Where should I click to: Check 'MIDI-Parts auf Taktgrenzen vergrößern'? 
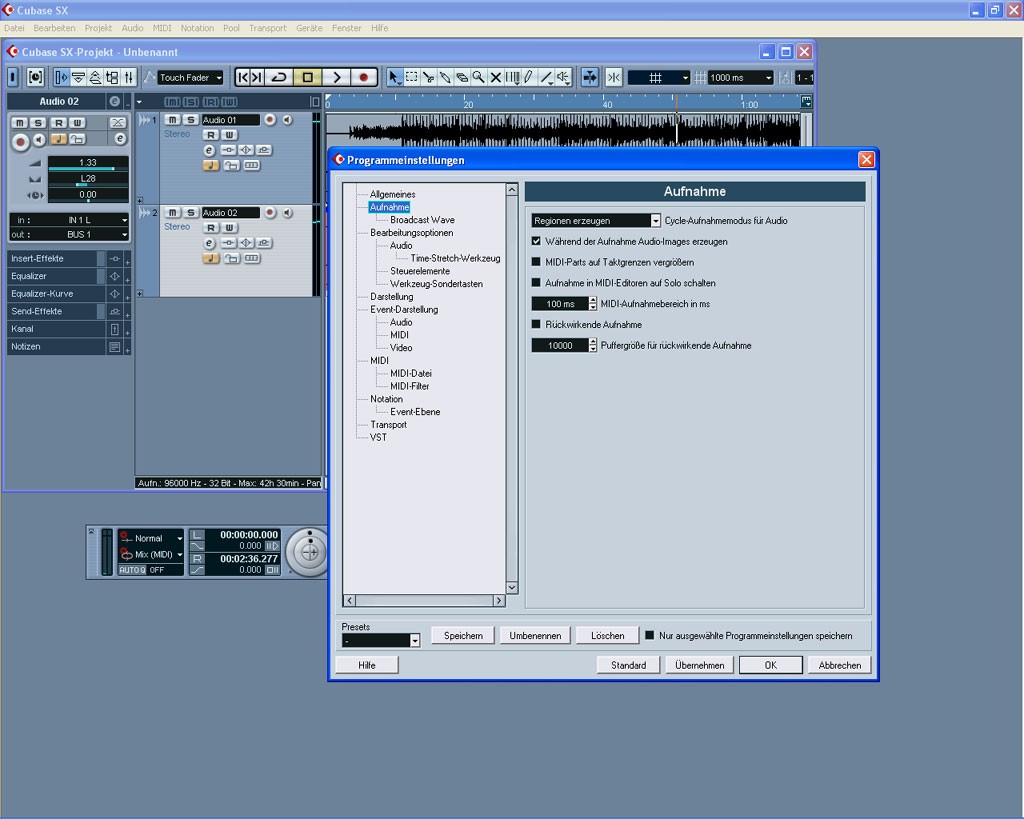point(536,262)
